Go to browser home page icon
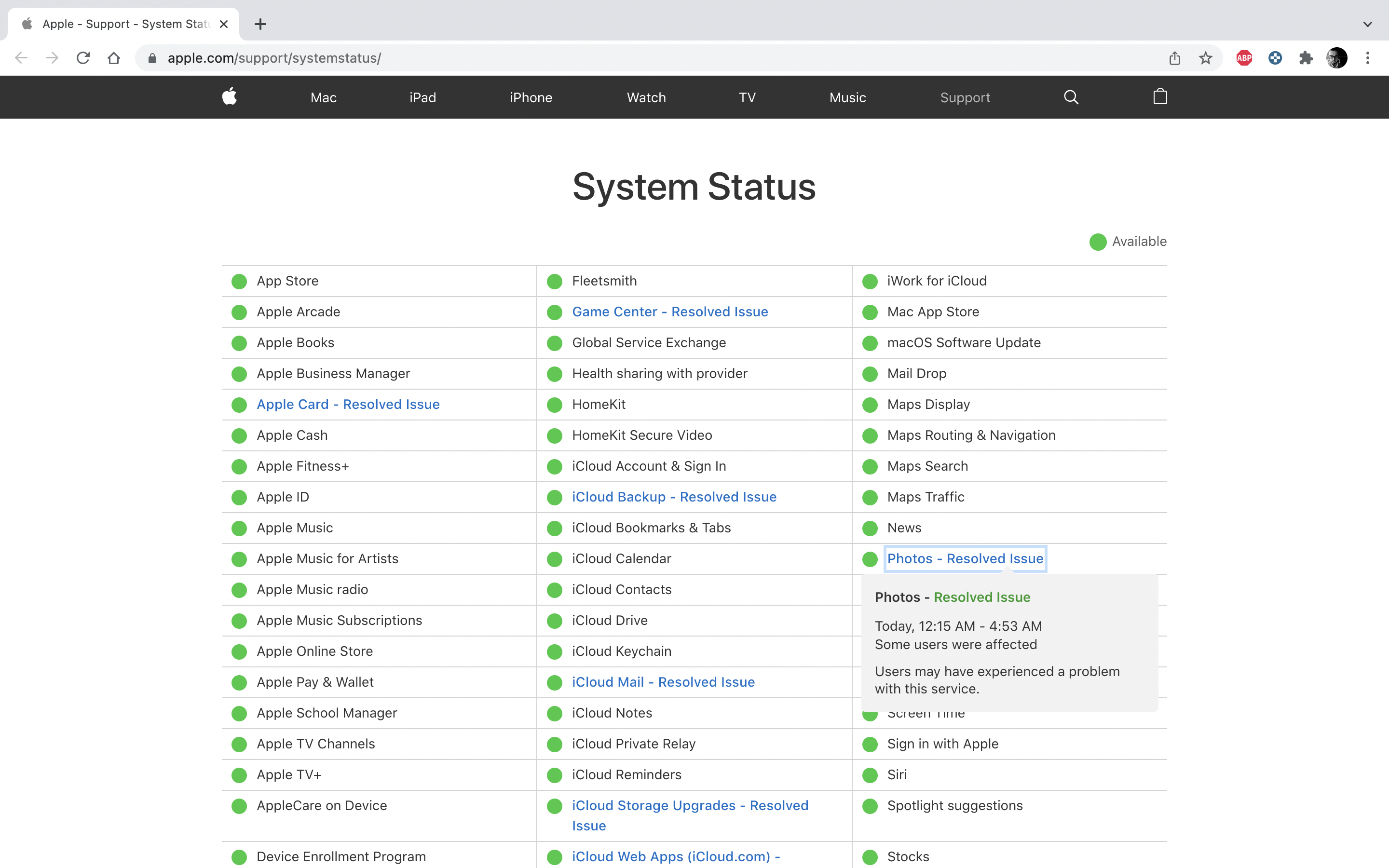 click(x=114, y=58)
